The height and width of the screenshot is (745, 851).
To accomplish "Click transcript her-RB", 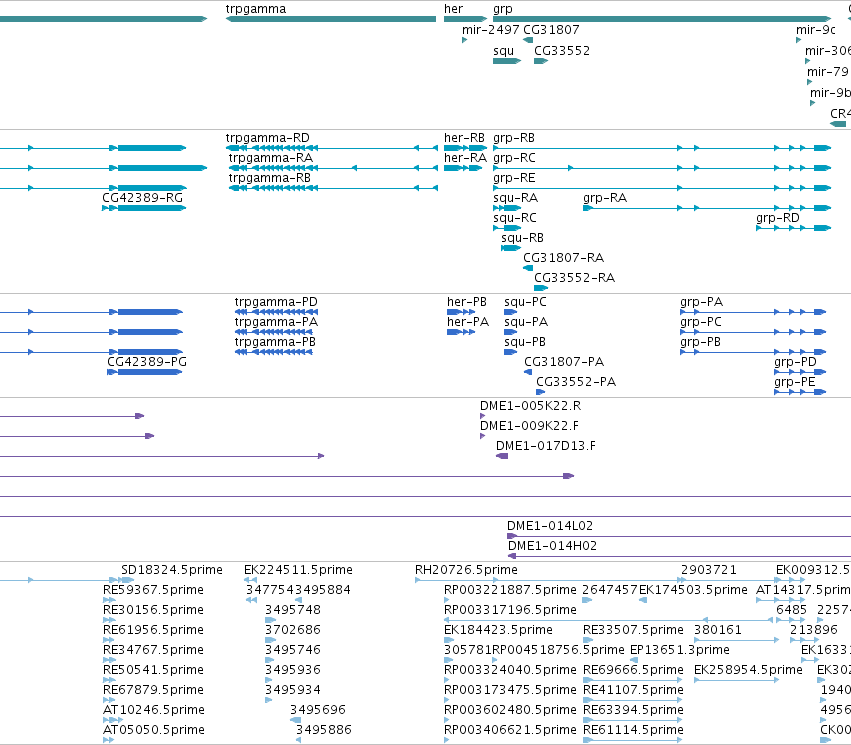I will 465,148.
